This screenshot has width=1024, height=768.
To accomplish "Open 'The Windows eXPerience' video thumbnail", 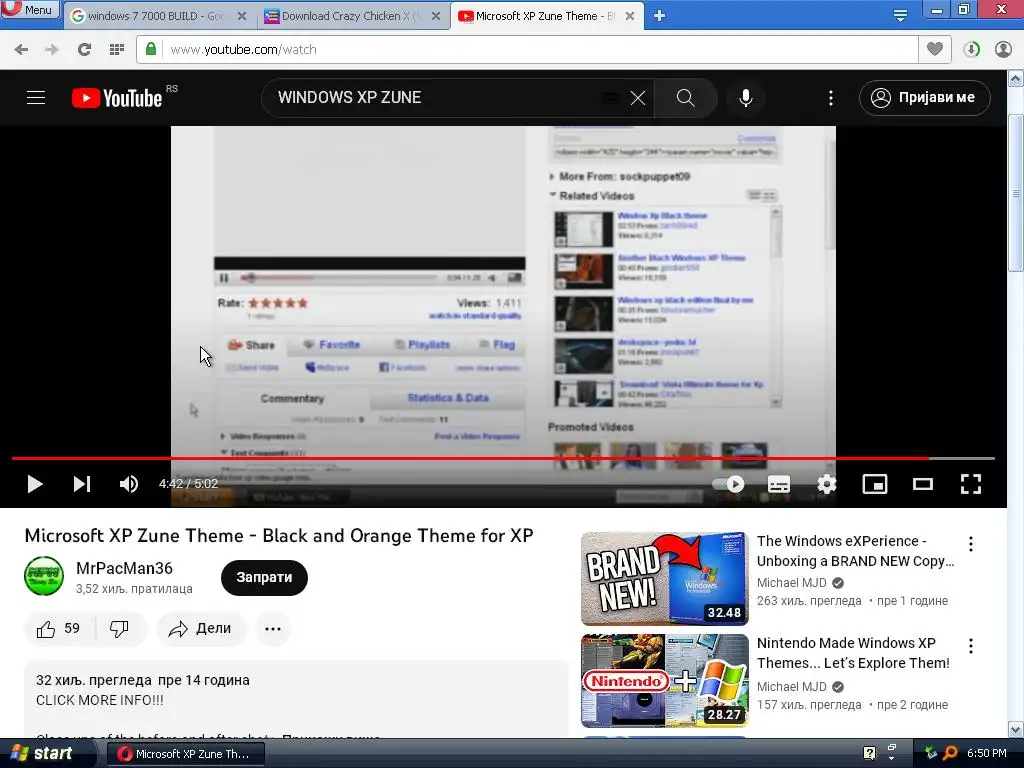I will 665,579.
